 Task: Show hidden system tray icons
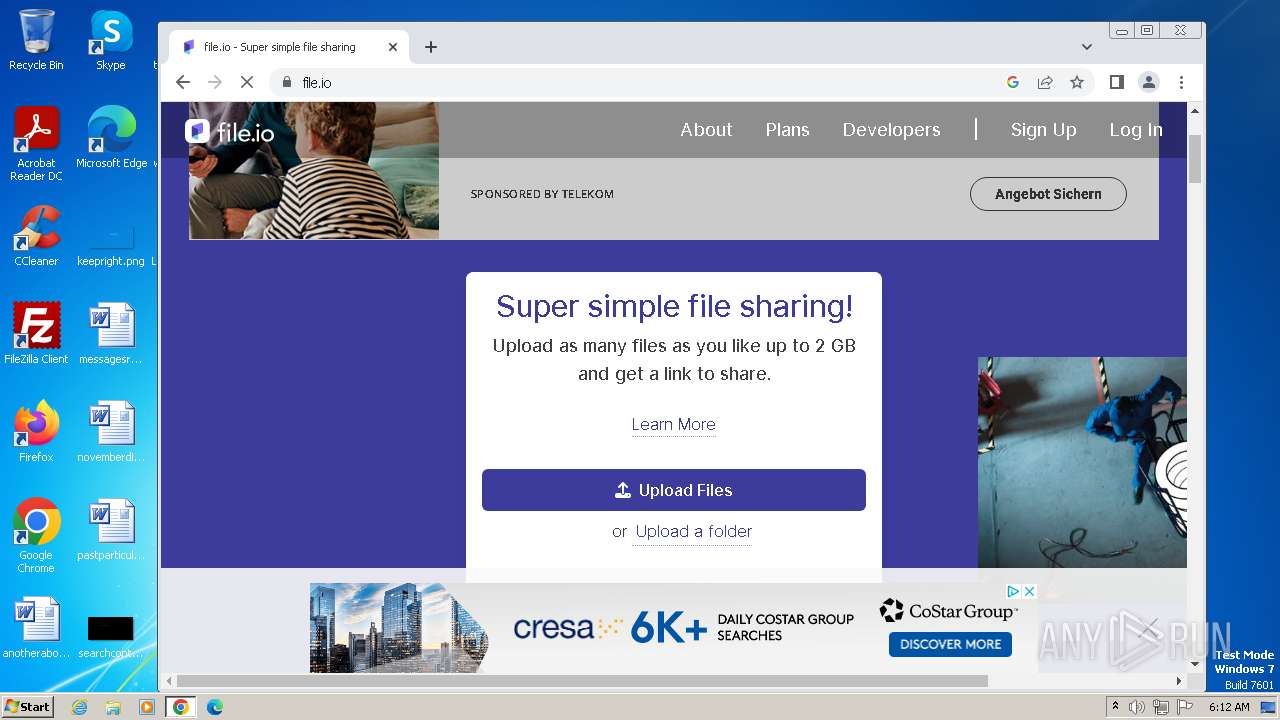click(x=1115, y=707)
